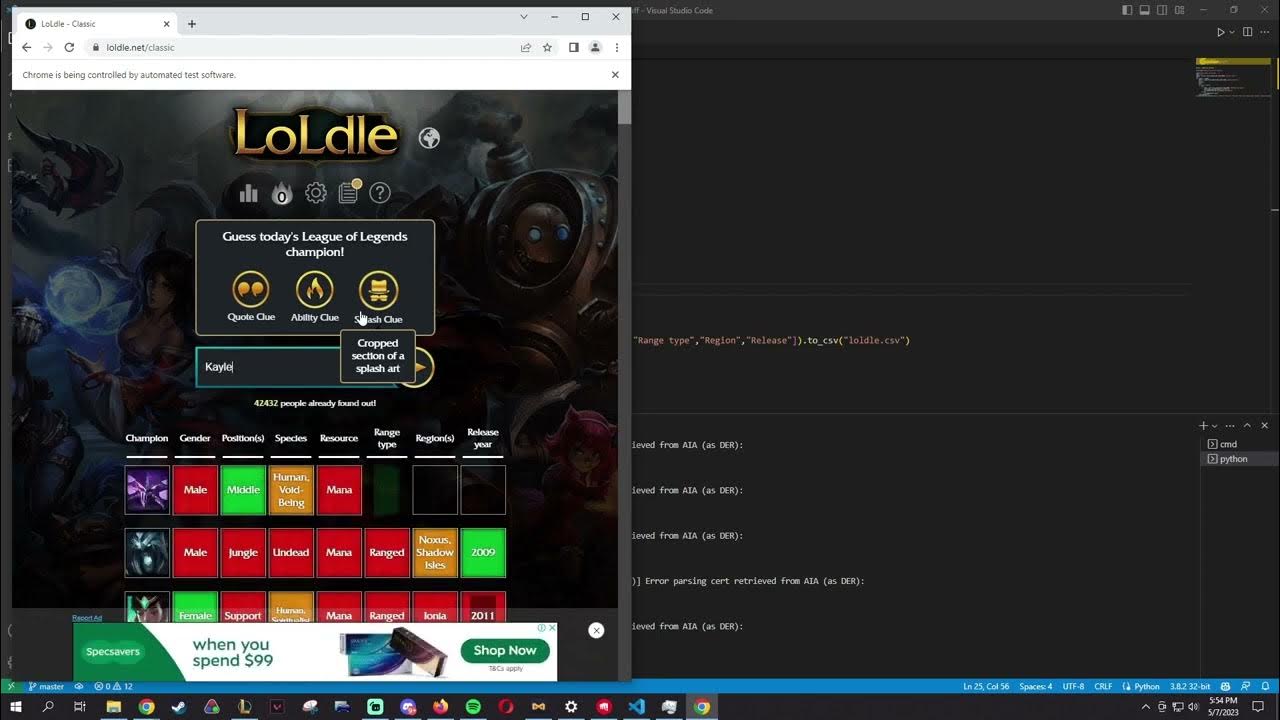Viewport: 1280px width, 720px height.
Task: Expand the new terminal launch profile chevron
Action: 1214,426
